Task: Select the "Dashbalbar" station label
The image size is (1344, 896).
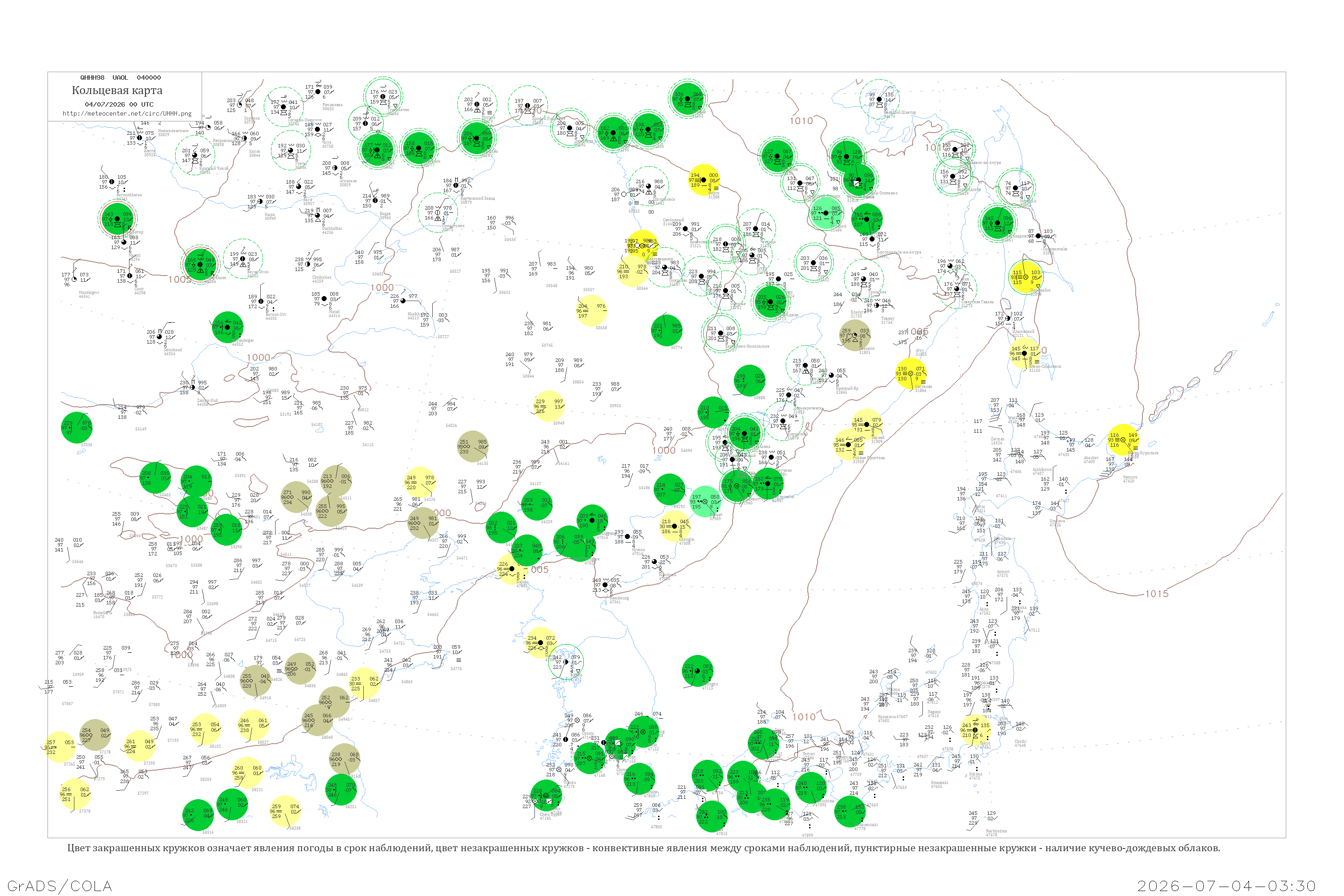Action: click(332, 228)
